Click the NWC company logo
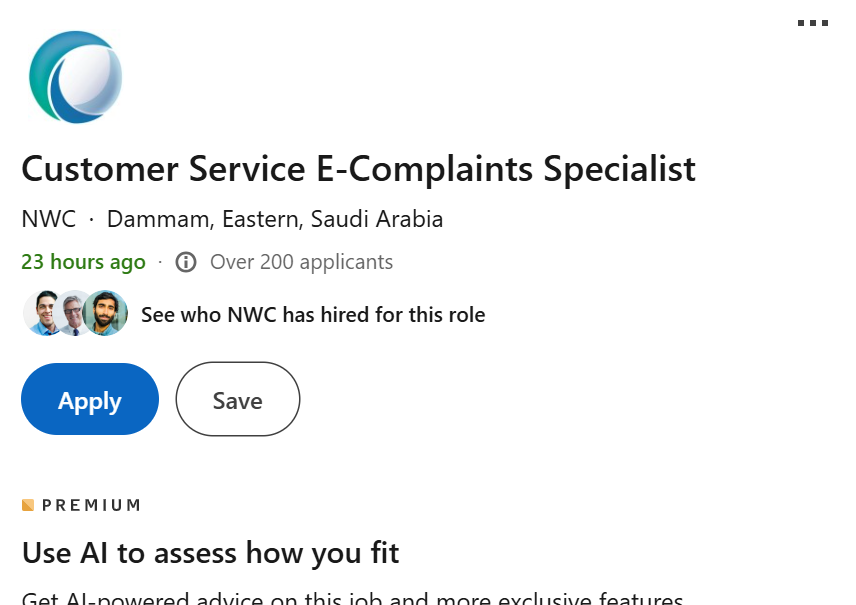Image resolution: width=856 pixels, height=605 pixels. [x=75, y=77]
